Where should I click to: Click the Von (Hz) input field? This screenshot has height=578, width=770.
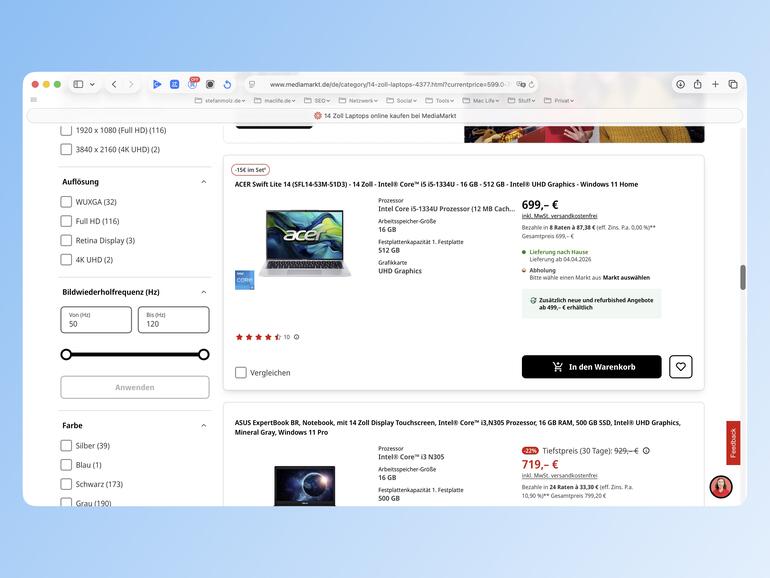[x=96, y=320]
